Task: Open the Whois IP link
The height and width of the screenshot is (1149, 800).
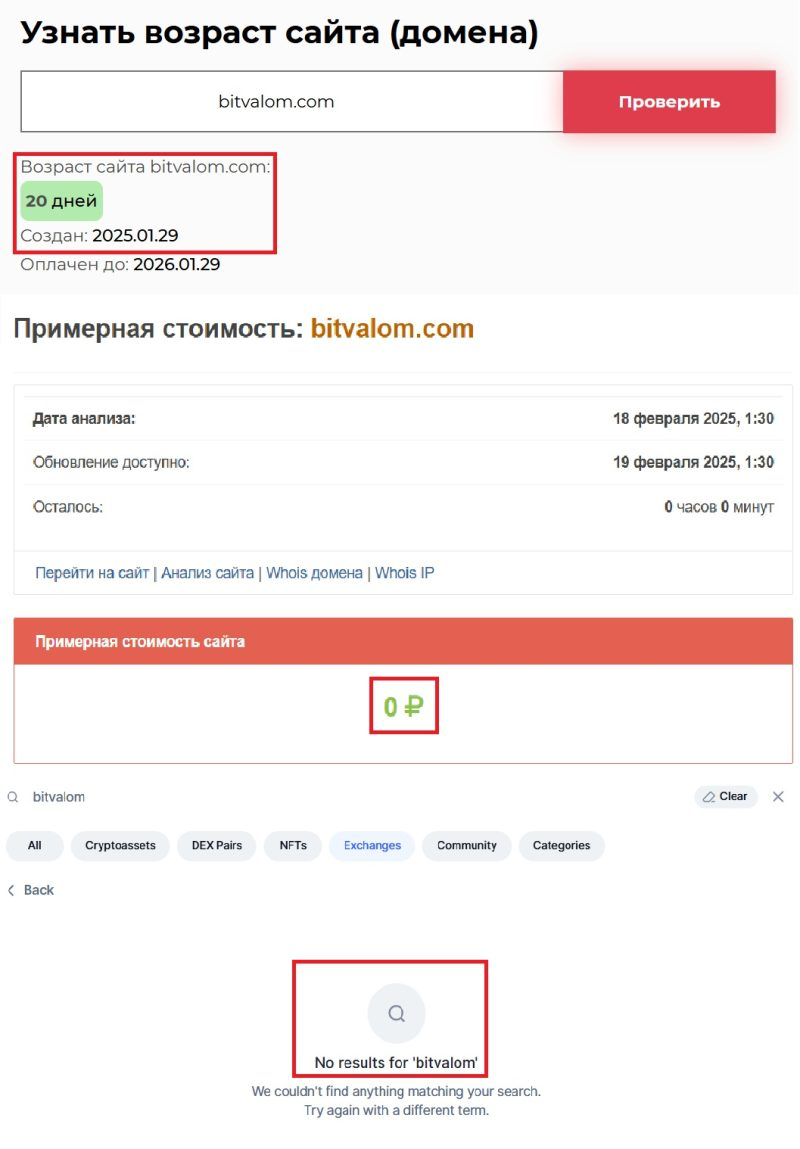Action: [404, 573]
